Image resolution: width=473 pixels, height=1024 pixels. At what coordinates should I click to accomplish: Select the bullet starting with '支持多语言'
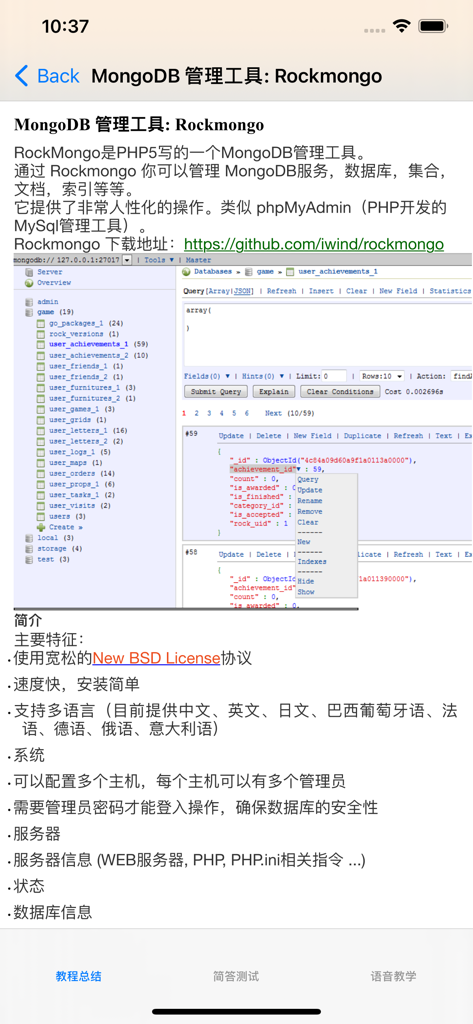coord(236,719)
